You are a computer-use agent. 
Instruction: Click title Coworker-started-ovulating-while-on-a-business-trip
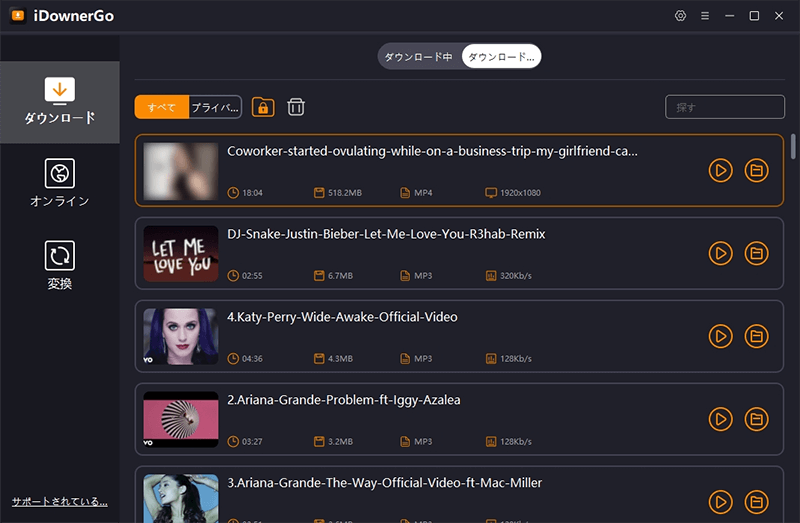(x=432, y=151)
